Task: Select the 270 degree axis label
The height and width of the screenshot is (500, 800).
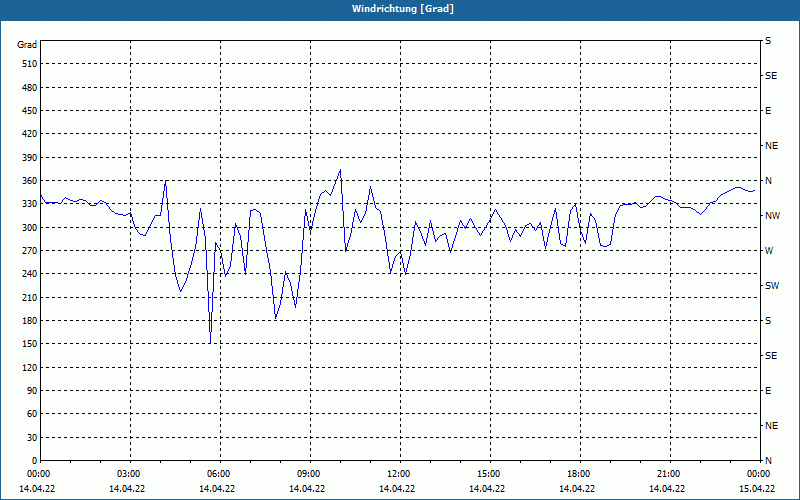Action: 30,251
